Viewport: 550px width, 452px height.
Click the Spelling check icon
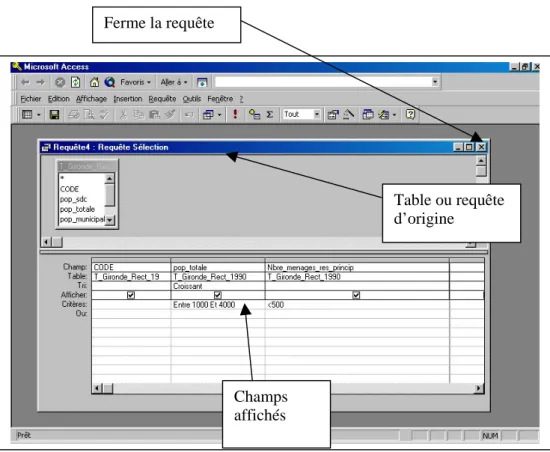point(104,114)
